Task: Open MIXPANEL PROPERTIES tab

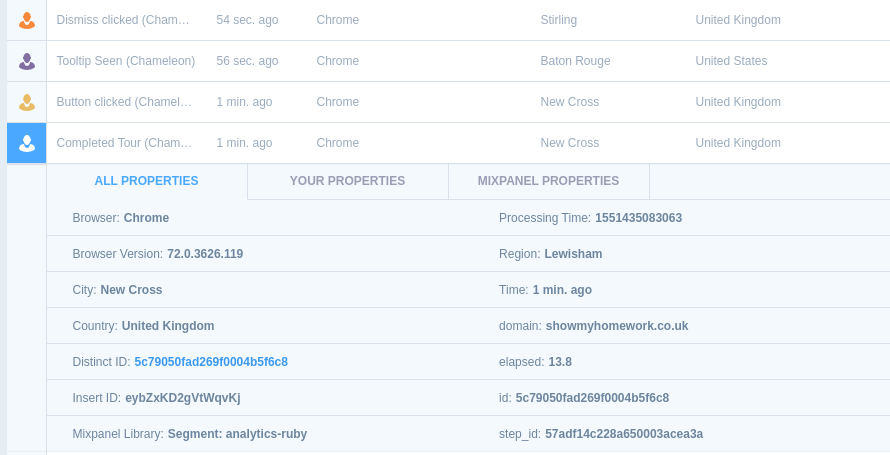Action: point(548,181)
